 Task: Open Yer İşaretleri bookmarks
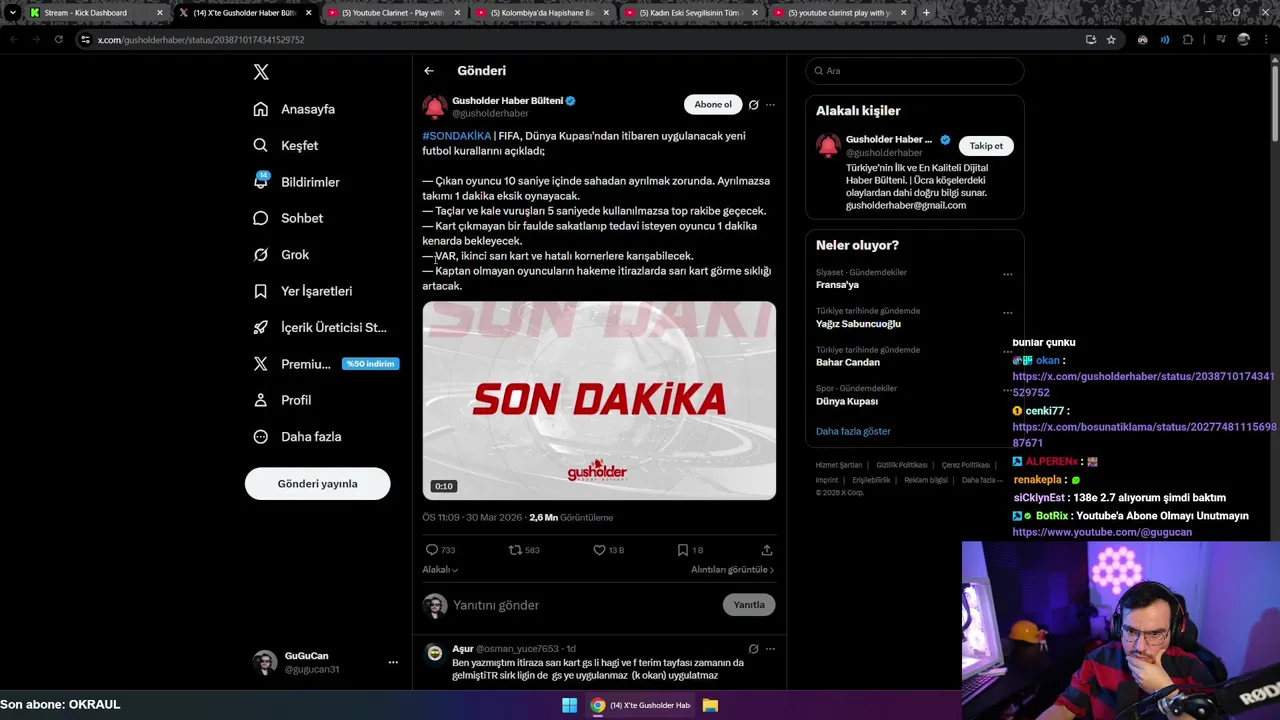pyautogui.click(x=303, y=291)
